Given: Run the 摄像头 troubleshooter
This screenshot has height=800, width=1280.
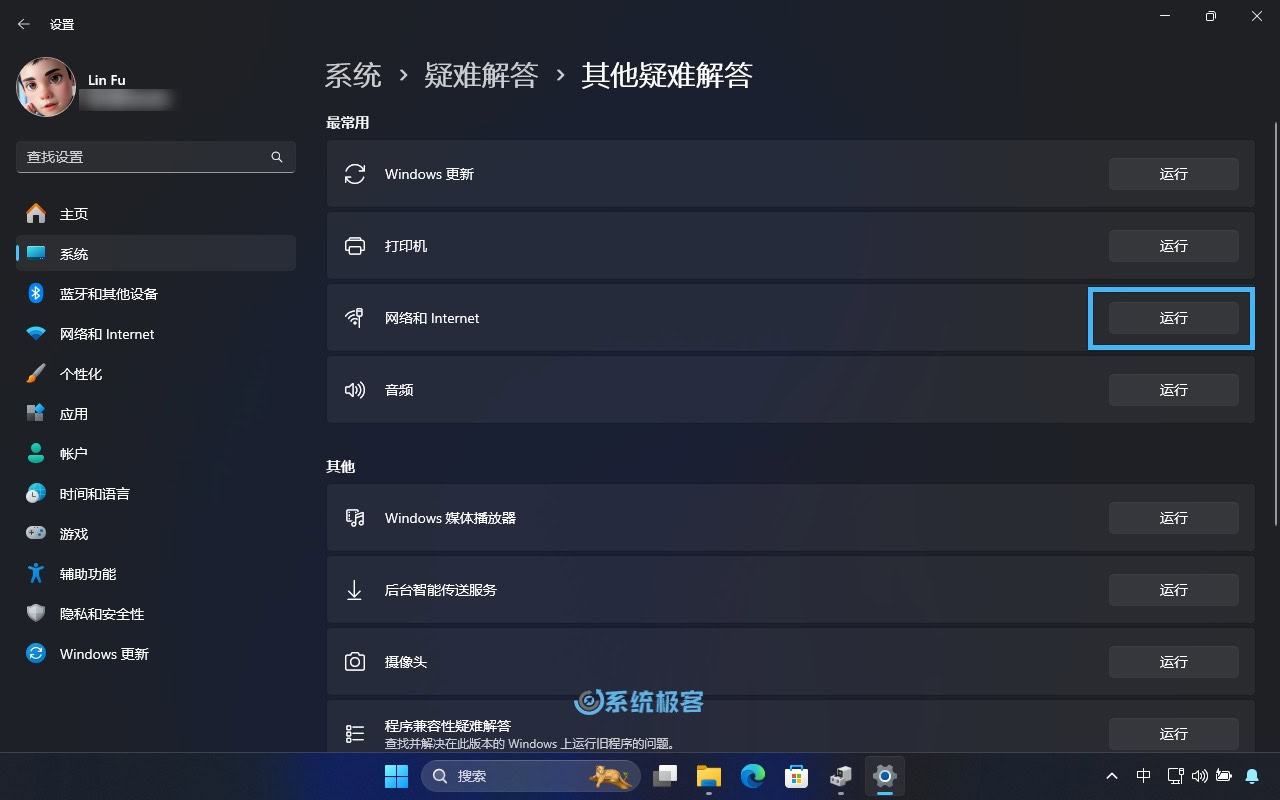Looking at the screenshot, I should click(1173, 662).
